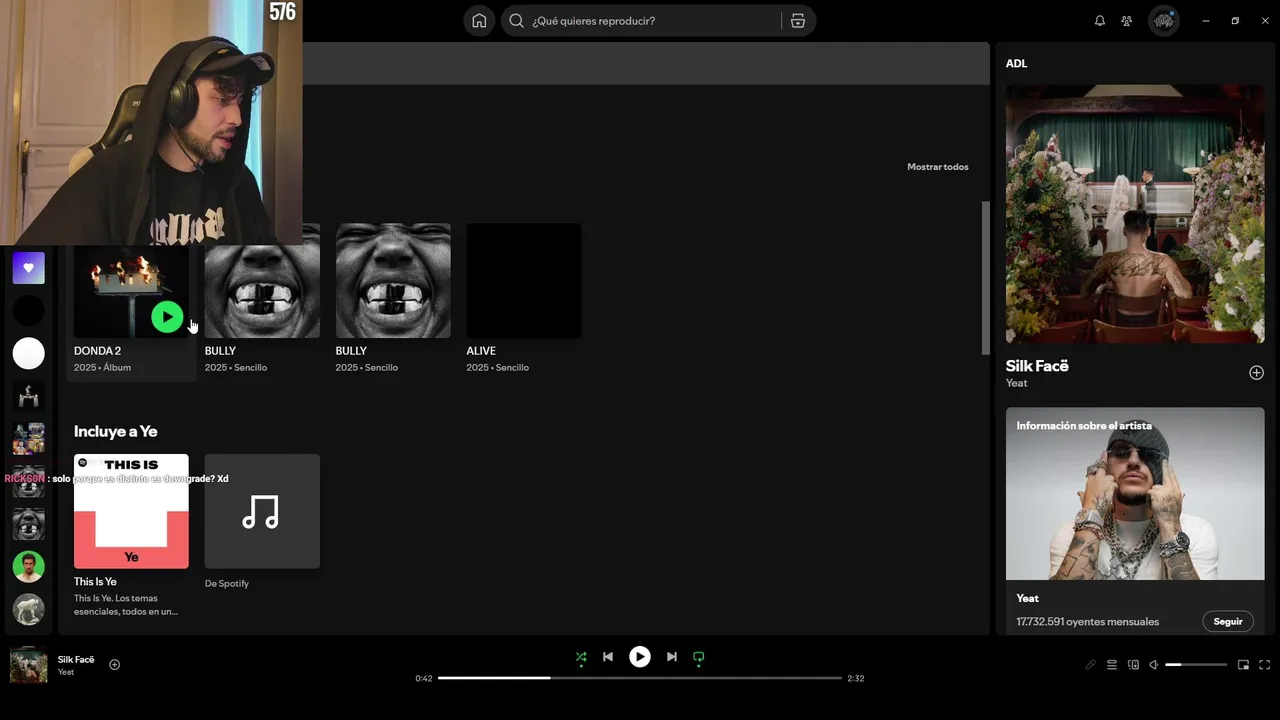The height and width of the screenshot is (720, 1280).
Task: Enter full screen view
Action: (x=1264, y=665)
